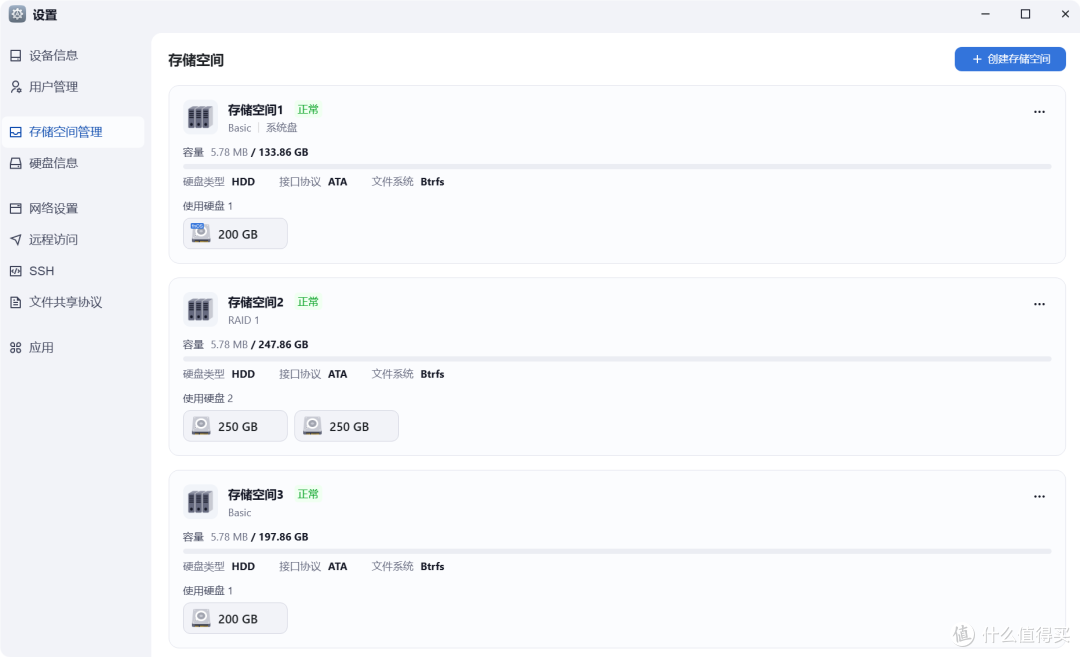
Task: Open the 硬盘信息 menu item
Action: tap(53, 163)
